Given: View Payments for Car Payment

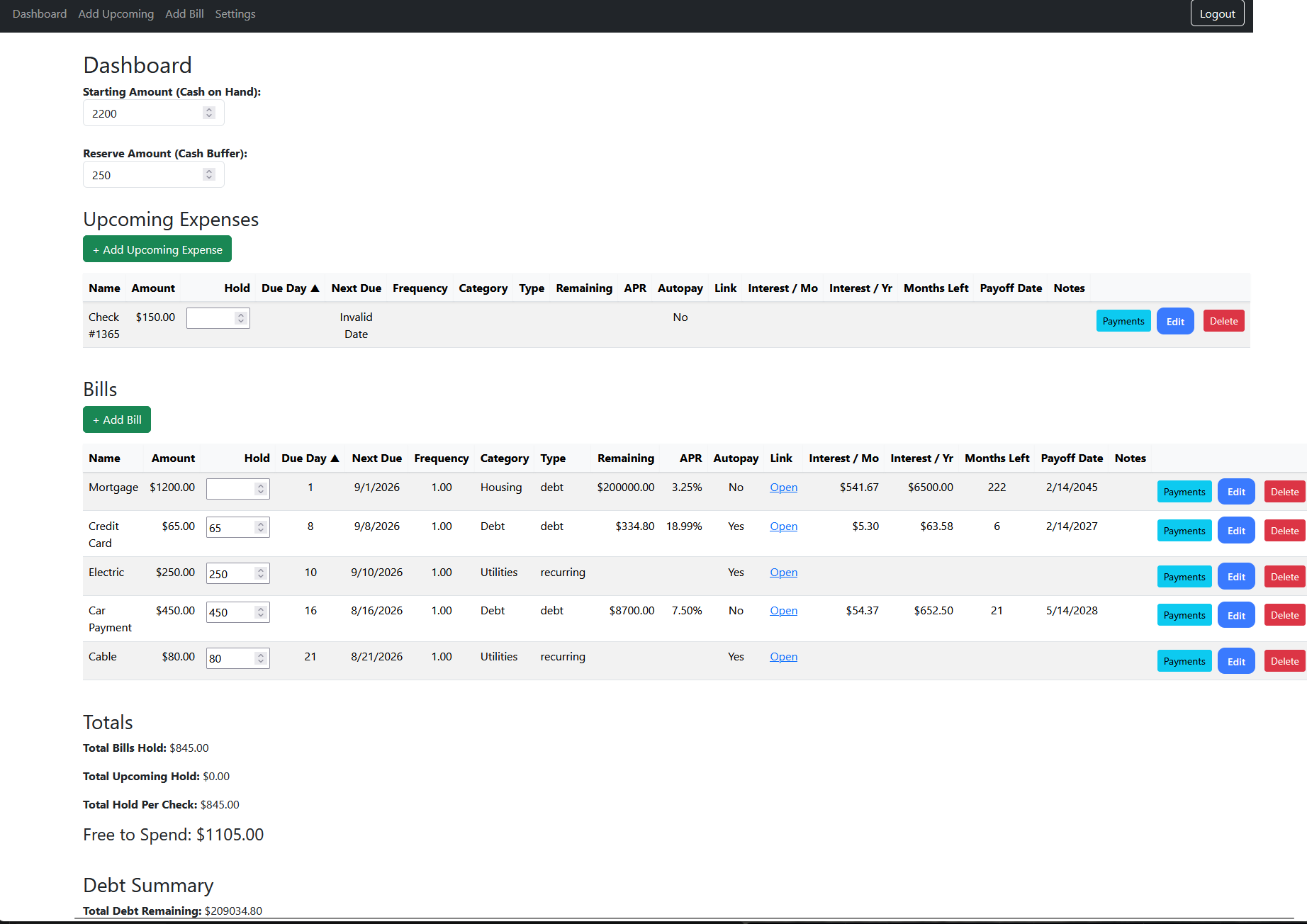Looking at the screenshot, I should tap(1184, 615).
